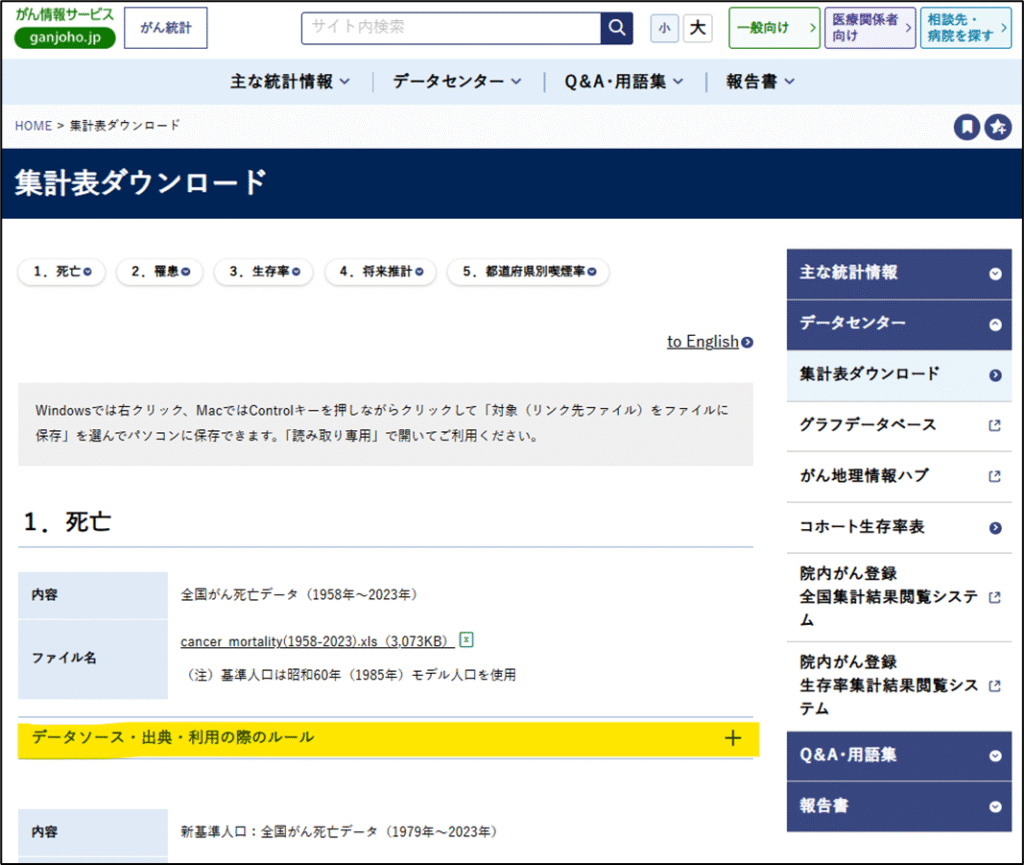
Task: Click the サイト内検索 search input field
Action: point(451,28)
